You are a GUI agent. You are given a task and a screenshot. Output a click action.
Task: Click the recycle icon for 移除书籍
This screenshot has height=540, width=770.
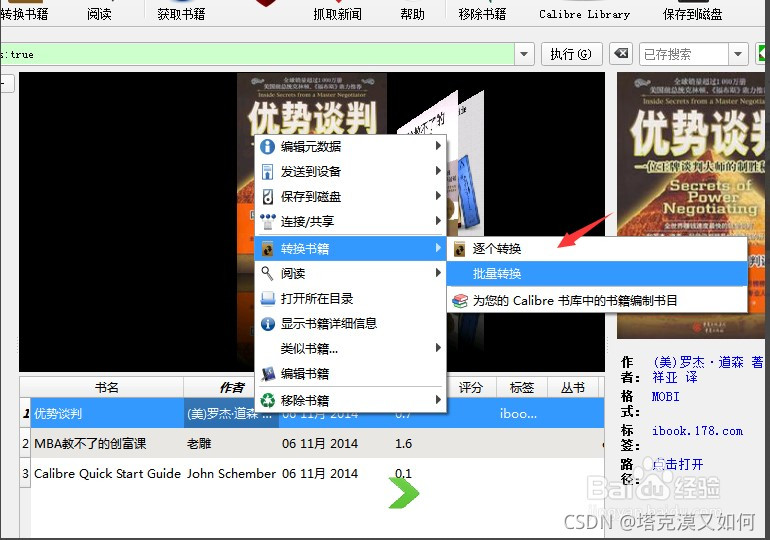[x=268, y=401]
